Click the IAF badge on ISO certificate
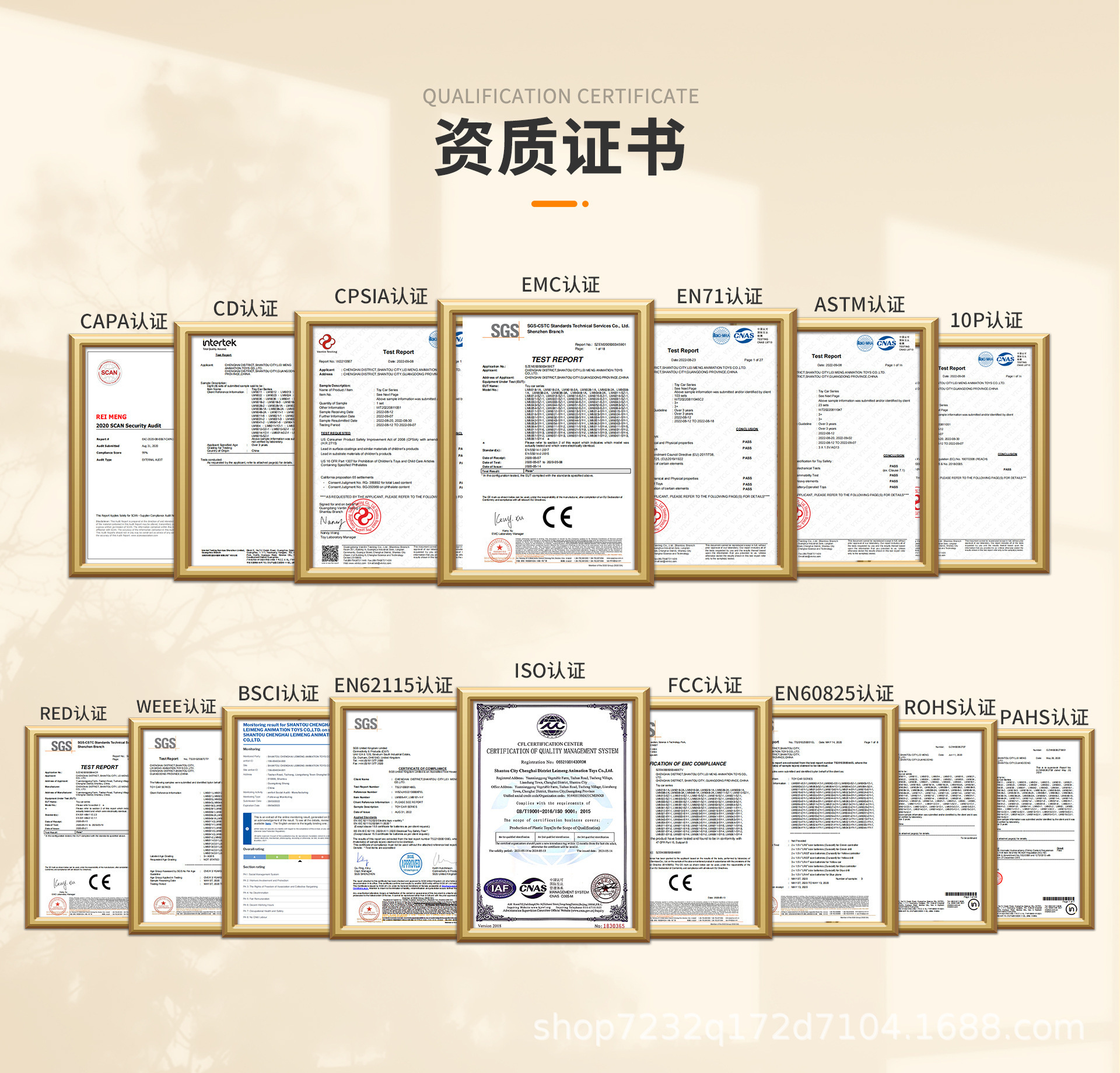The height and width of the screenshot is (1073, 1120). pos(499,888)
